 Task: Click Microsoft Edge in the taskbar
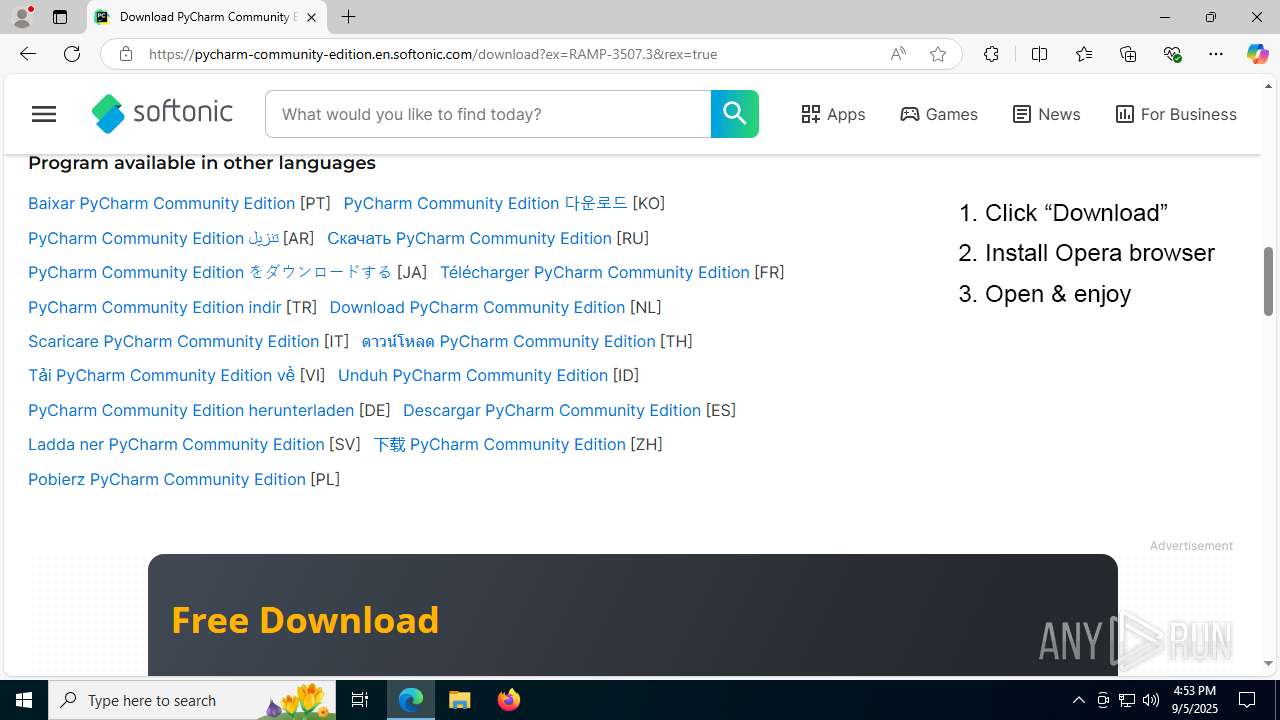411,700
